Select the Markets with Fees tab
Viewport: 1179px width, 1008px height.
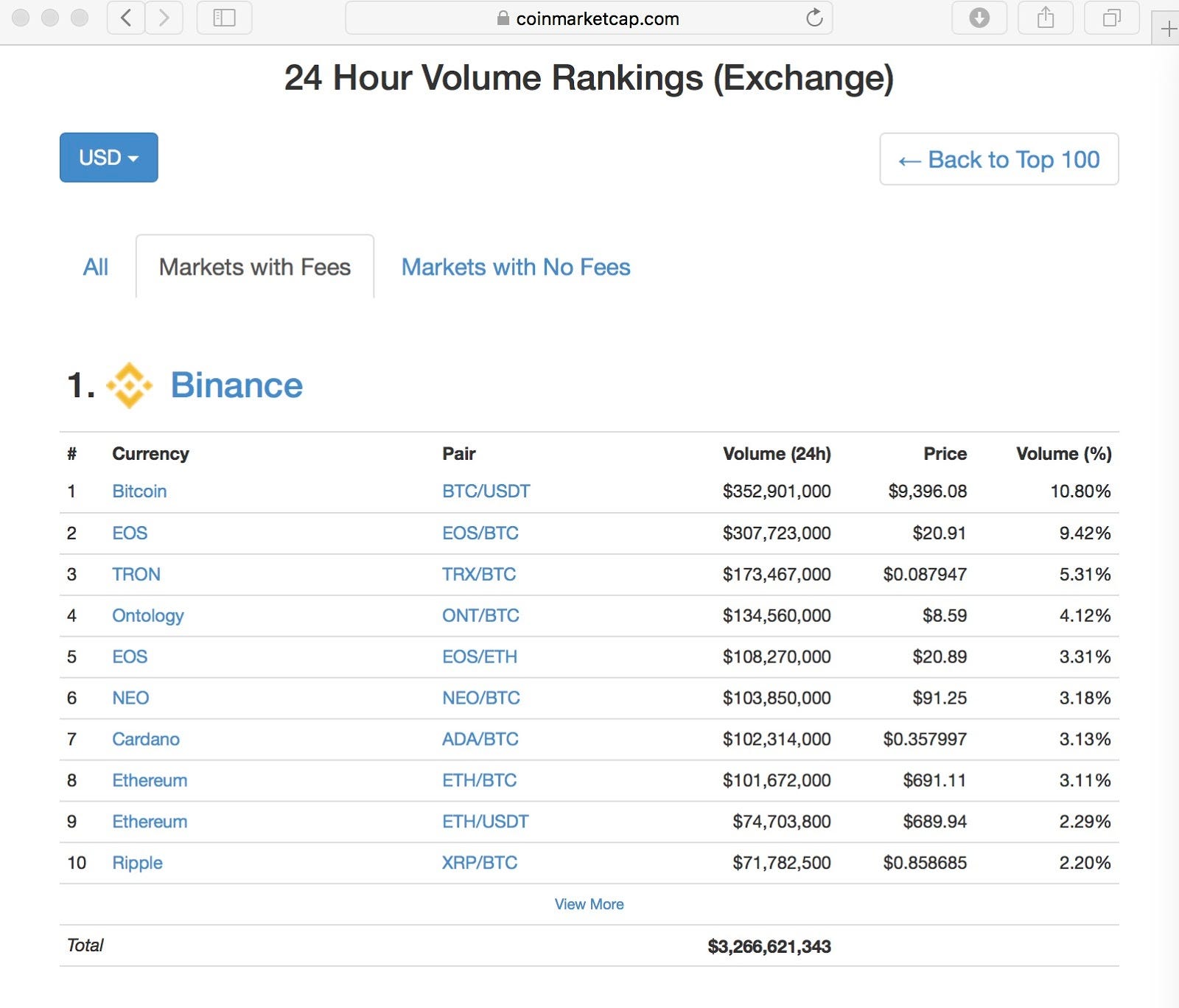[255, 267]
